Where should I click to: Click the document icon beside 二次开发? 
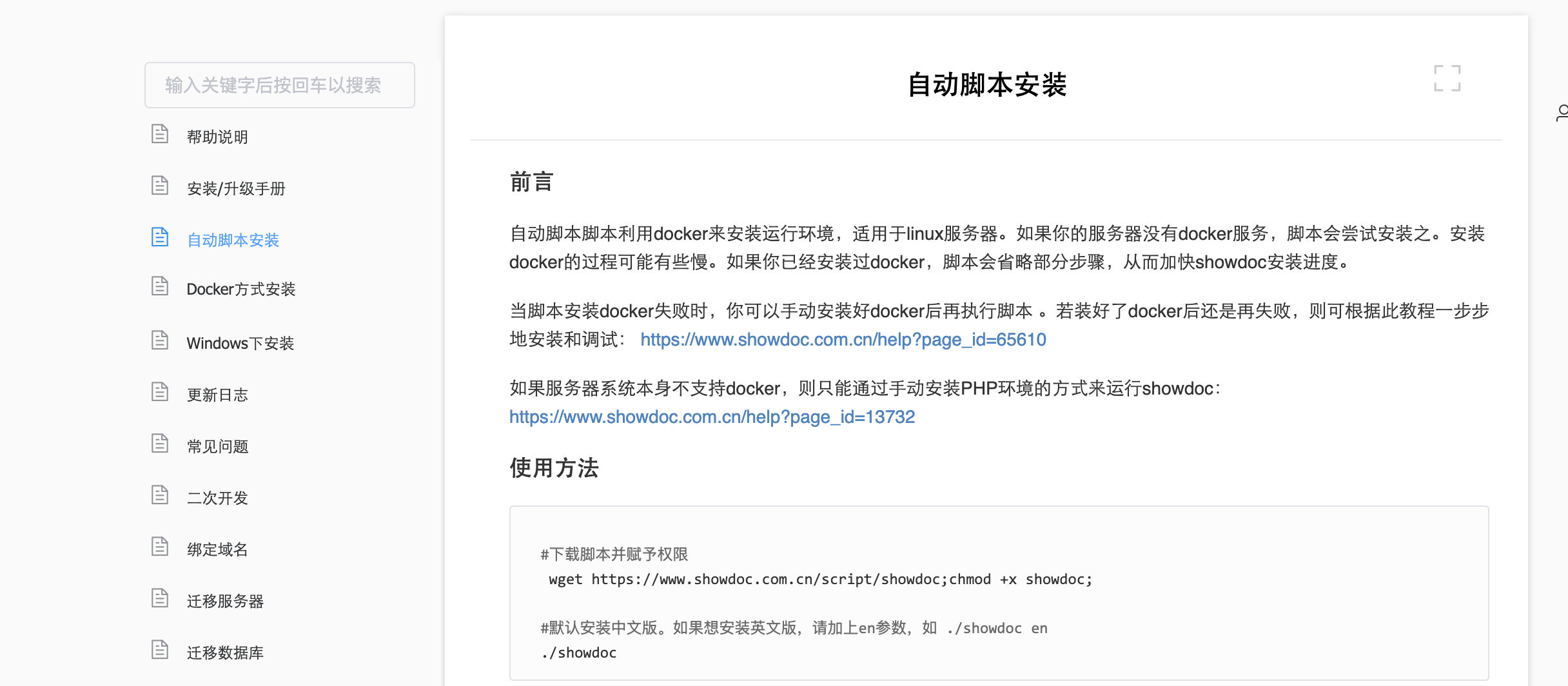coord(161,495)
